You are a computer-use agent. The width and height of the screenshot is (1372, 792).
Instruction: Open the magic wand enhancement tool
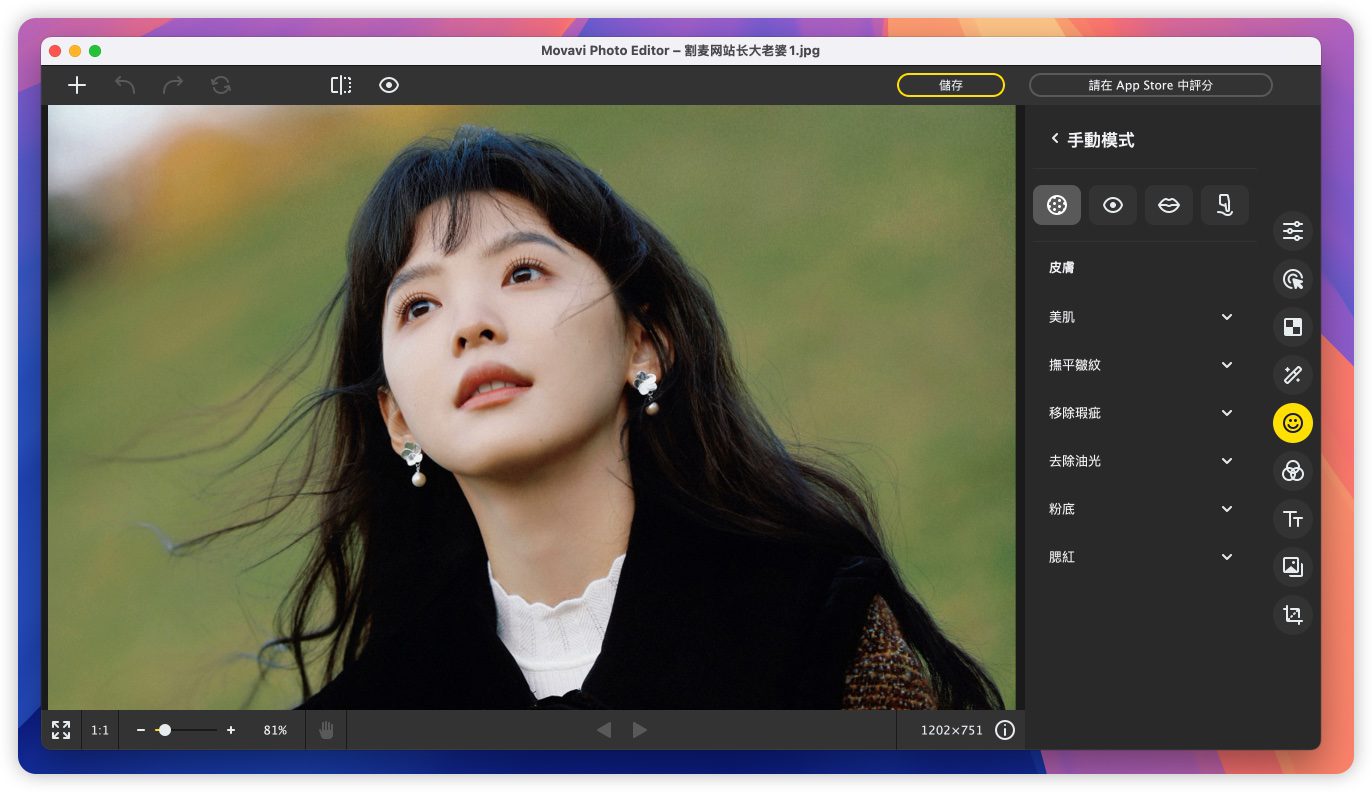click(1293, 375)
